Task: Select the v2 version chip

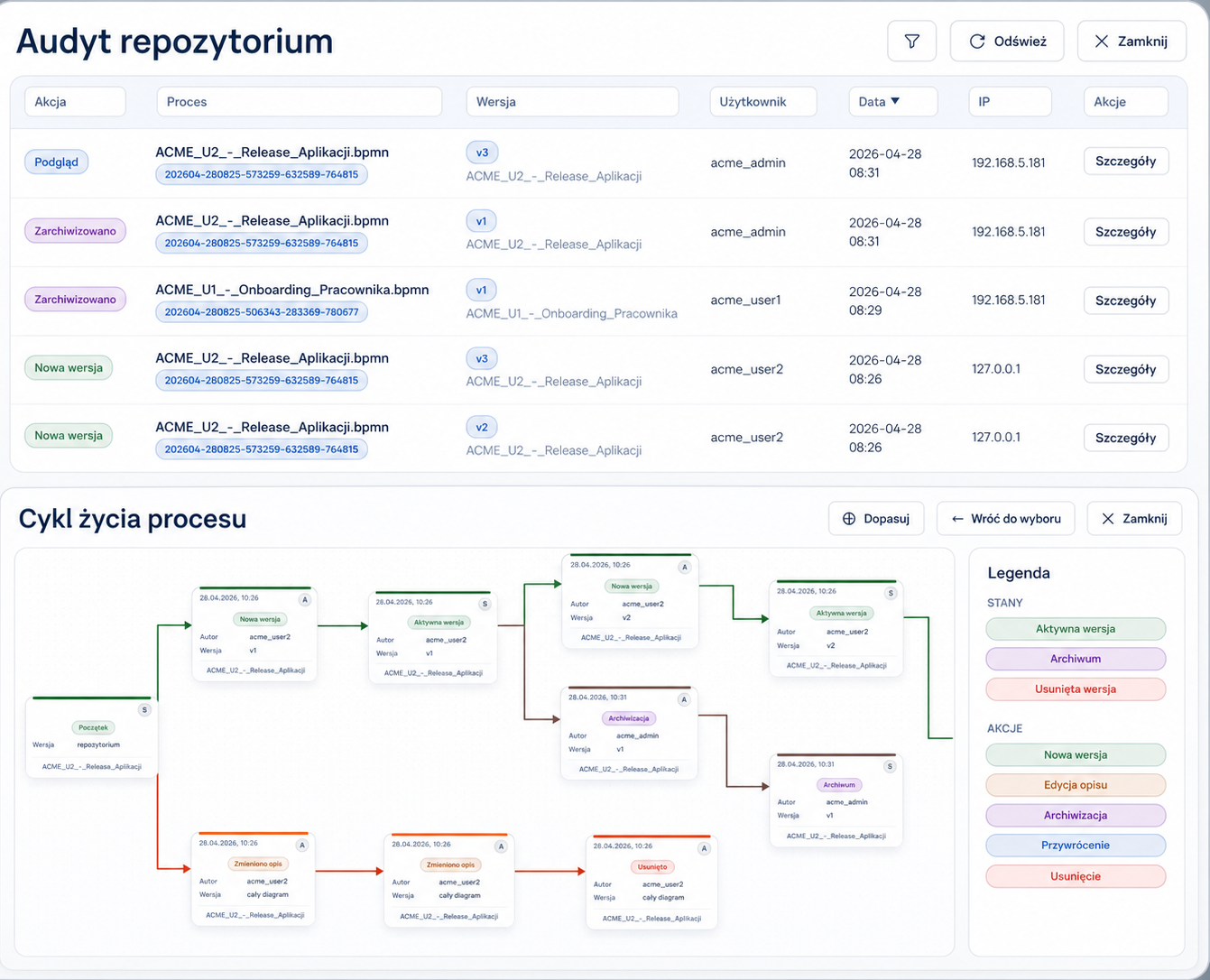Action: point(482,427)
